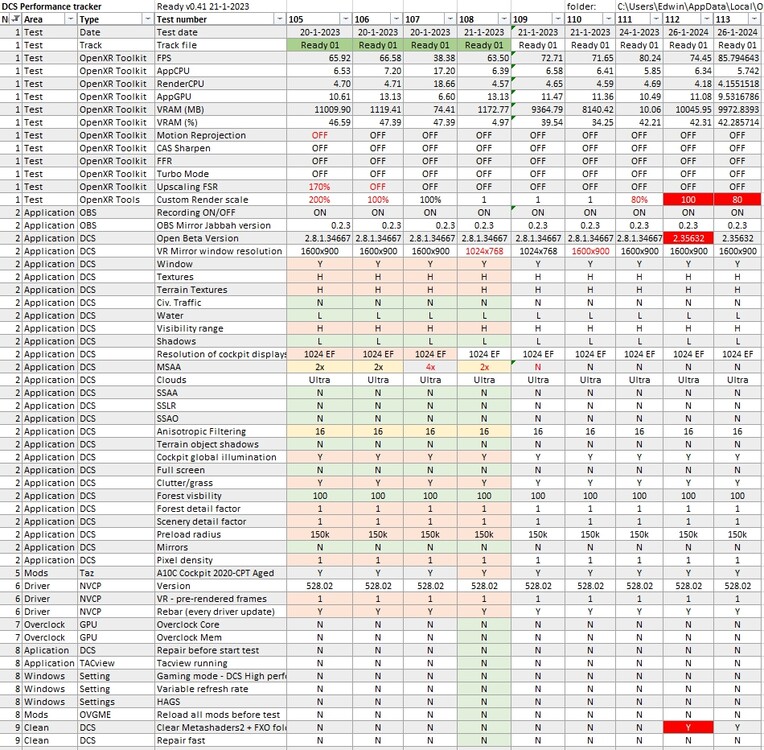This screenshot has width=764, height=750.
Task: Select the 'Anisotropic Filtering' cell
Action: 220,432
